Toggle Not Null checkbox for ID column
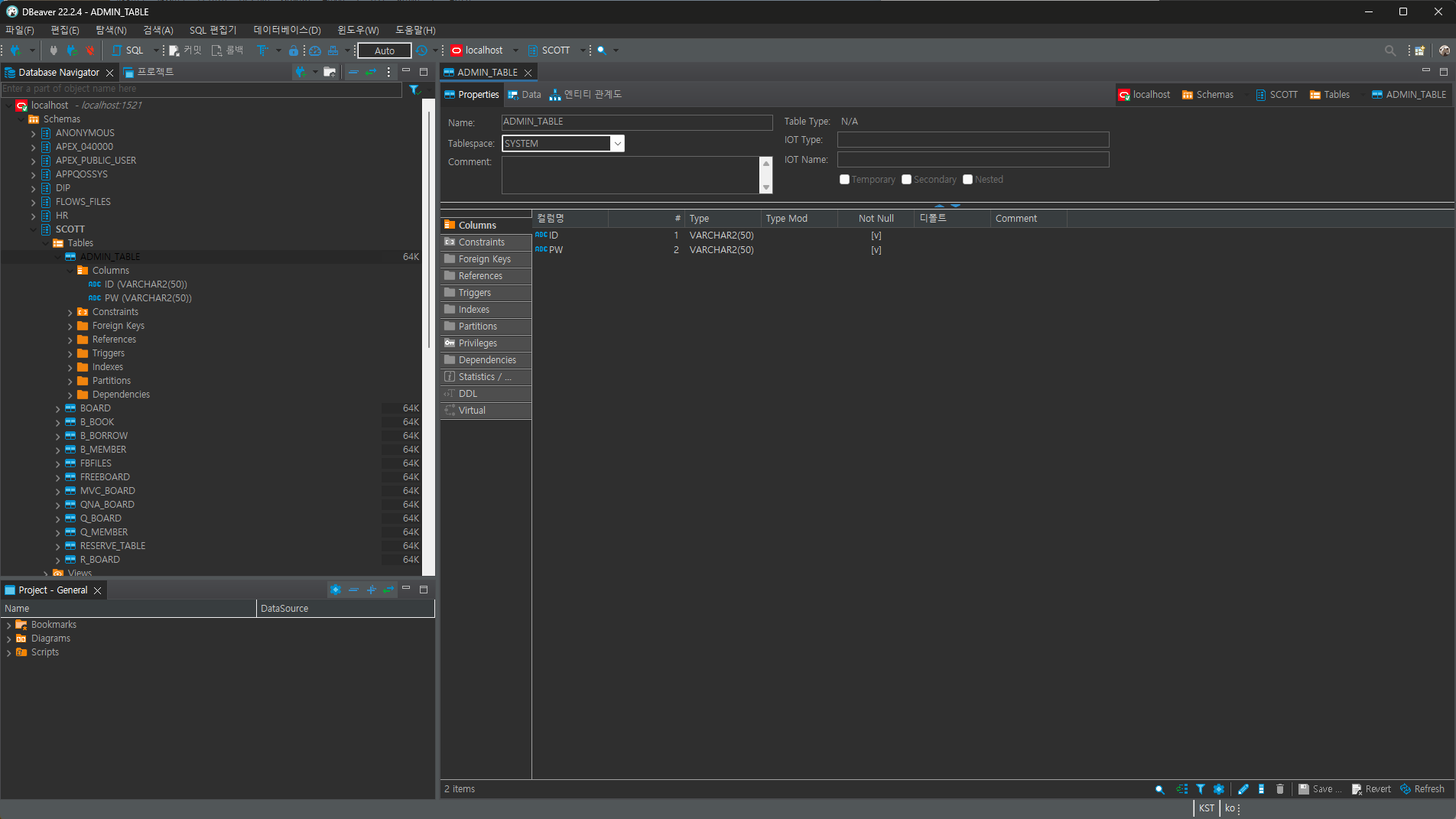This screenshot has height=819, width=1456. (x=876, y=236)
